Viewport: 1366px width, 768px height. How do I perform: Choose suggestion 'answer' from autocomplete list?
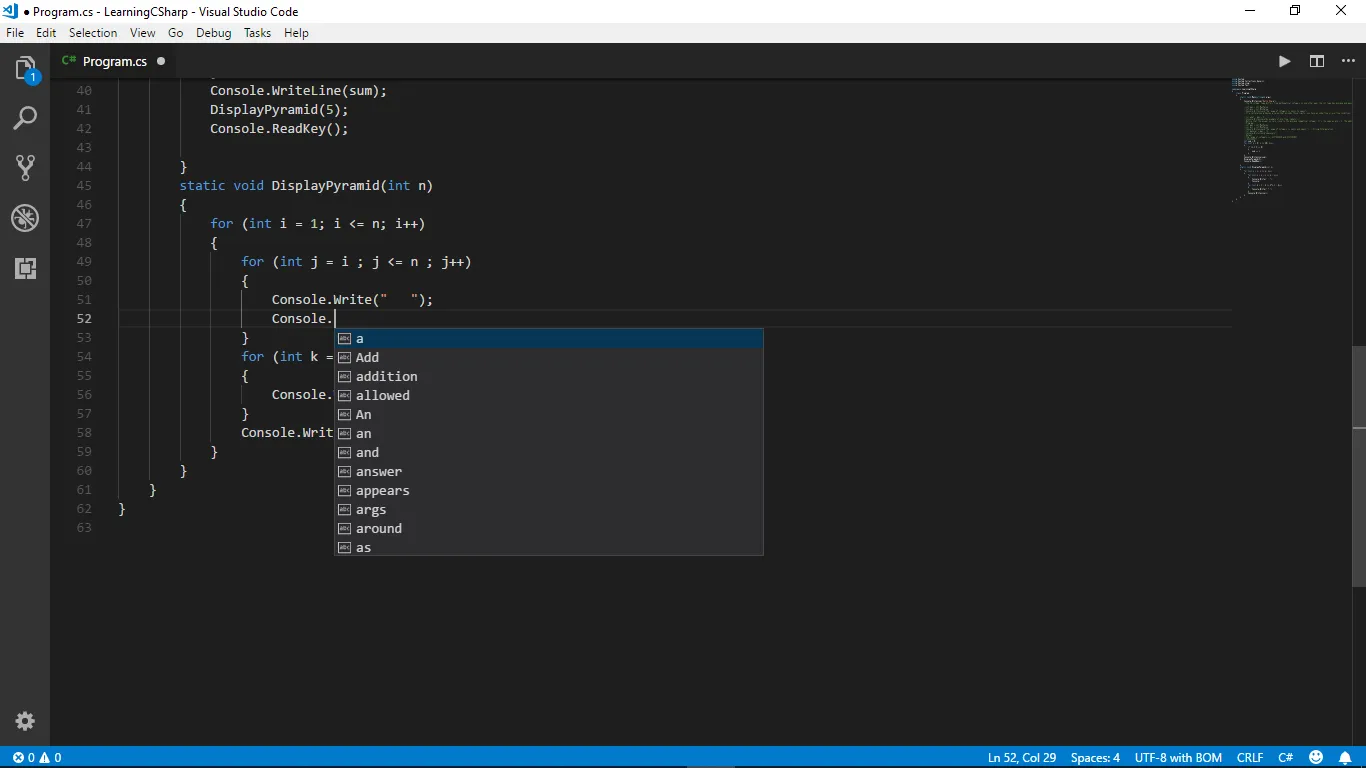click(549, 471)
